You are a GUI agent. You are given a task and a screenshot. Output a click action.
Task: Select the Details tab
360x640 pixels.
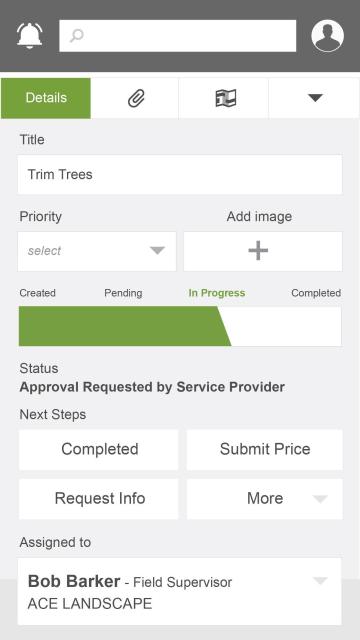pos(46,98)
